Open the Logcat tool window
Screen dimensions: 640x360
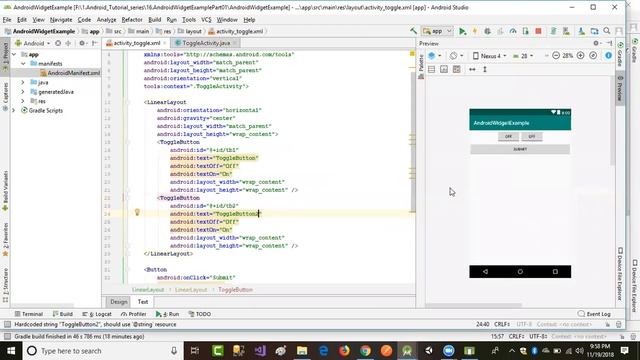97,314
